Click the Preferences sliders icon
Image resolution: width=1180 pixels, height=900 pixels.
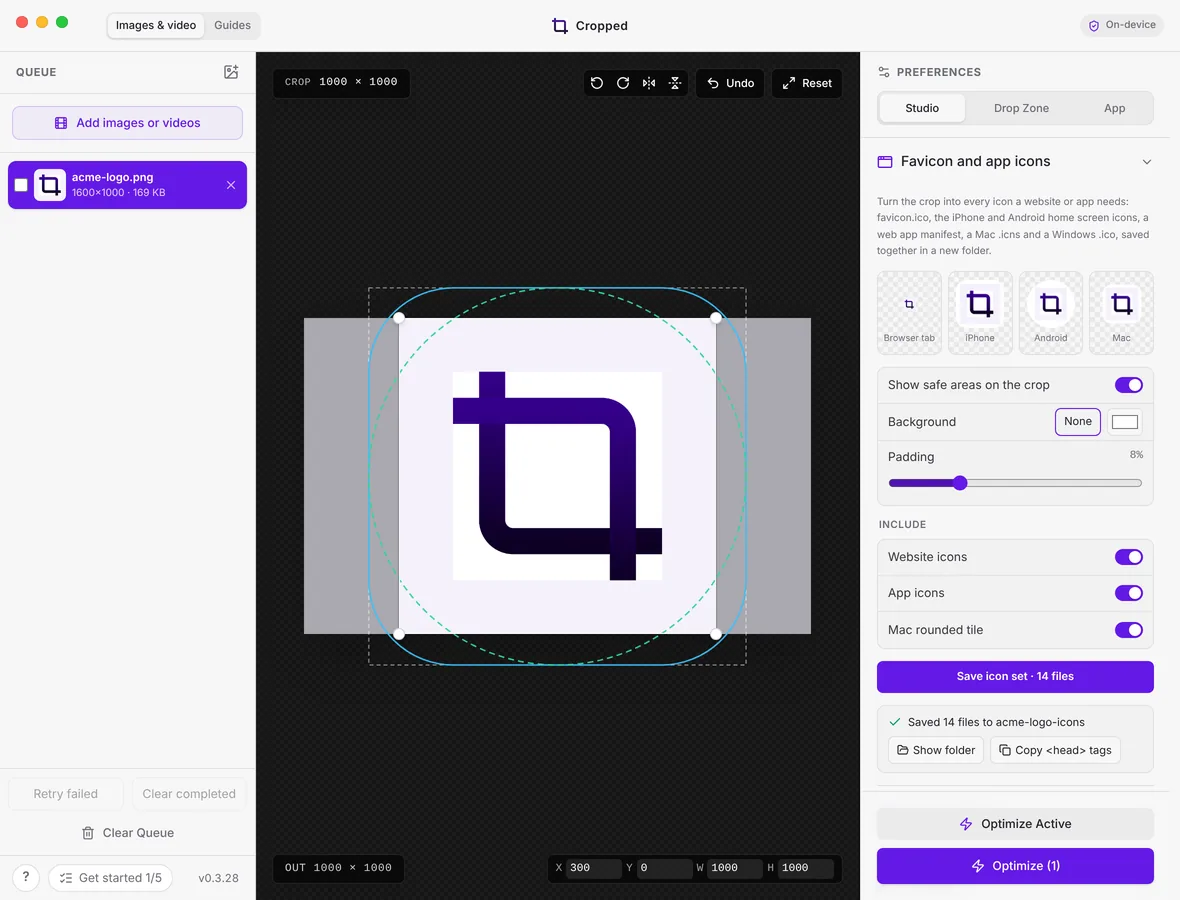(x=883, y=72)
